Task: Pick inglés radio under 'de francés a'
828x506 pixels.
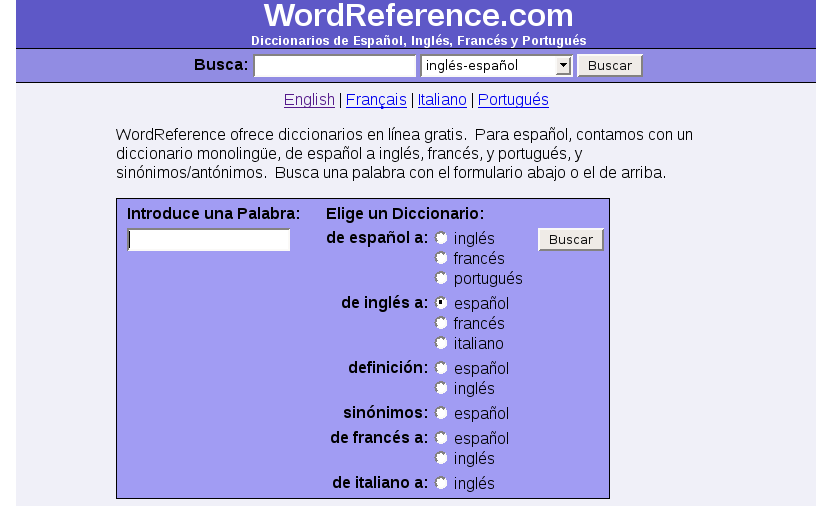Action: [x=441, y=458]
